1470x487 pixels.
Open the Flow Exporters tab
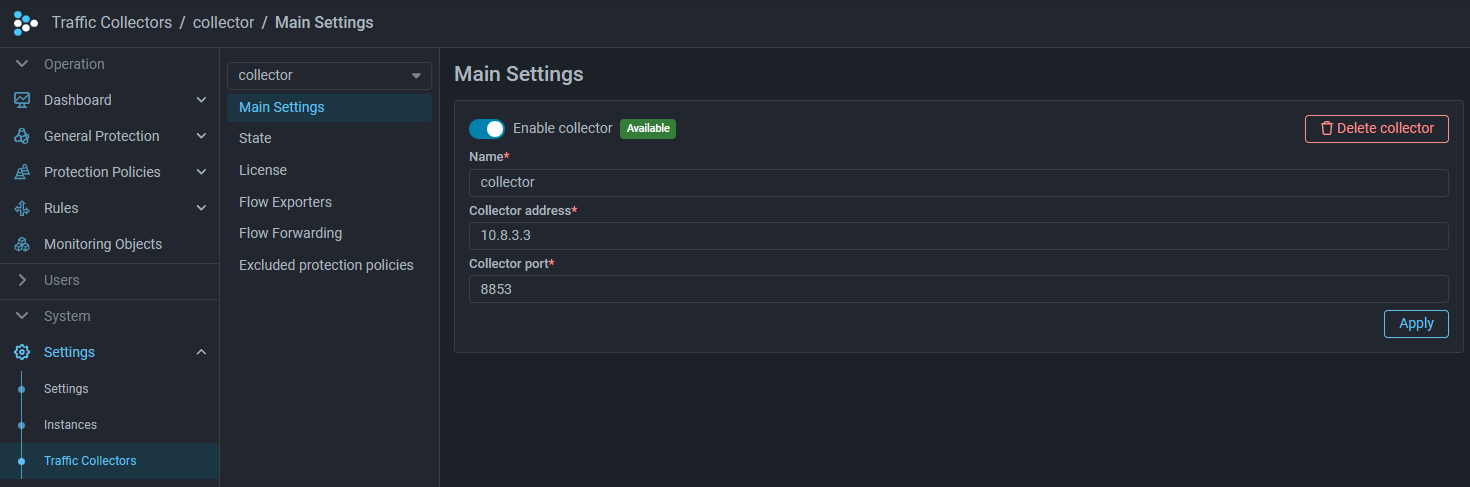(285, 202)
